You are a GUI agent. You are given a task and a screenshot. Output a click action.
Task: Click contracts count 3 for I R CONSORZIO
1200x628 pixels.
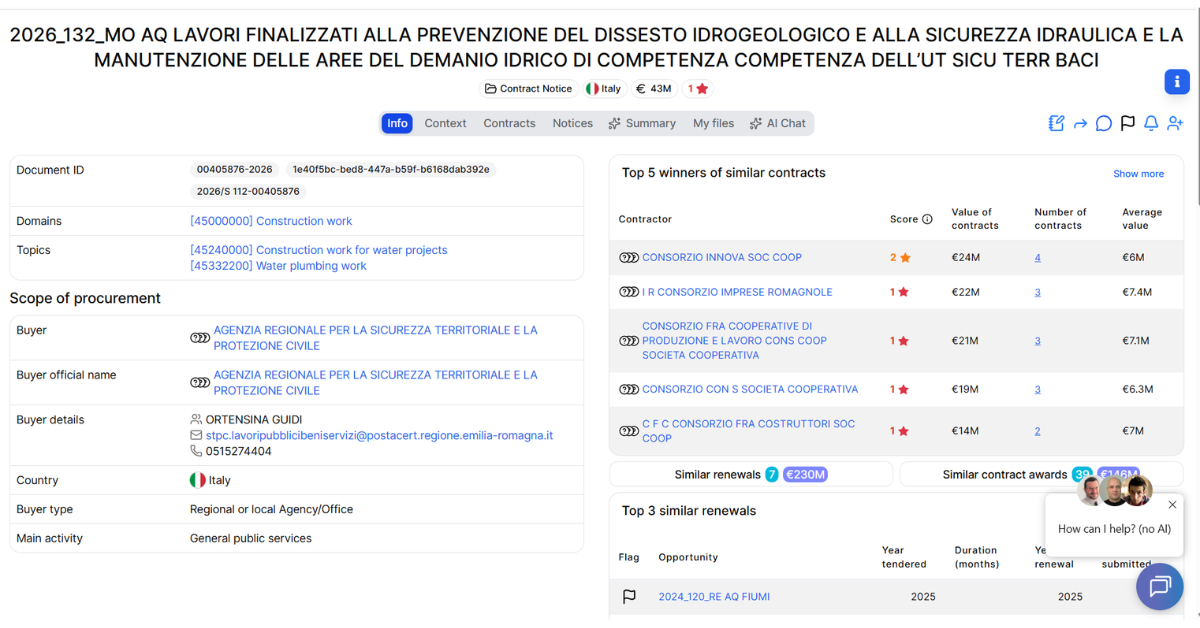pos(1037,292)
